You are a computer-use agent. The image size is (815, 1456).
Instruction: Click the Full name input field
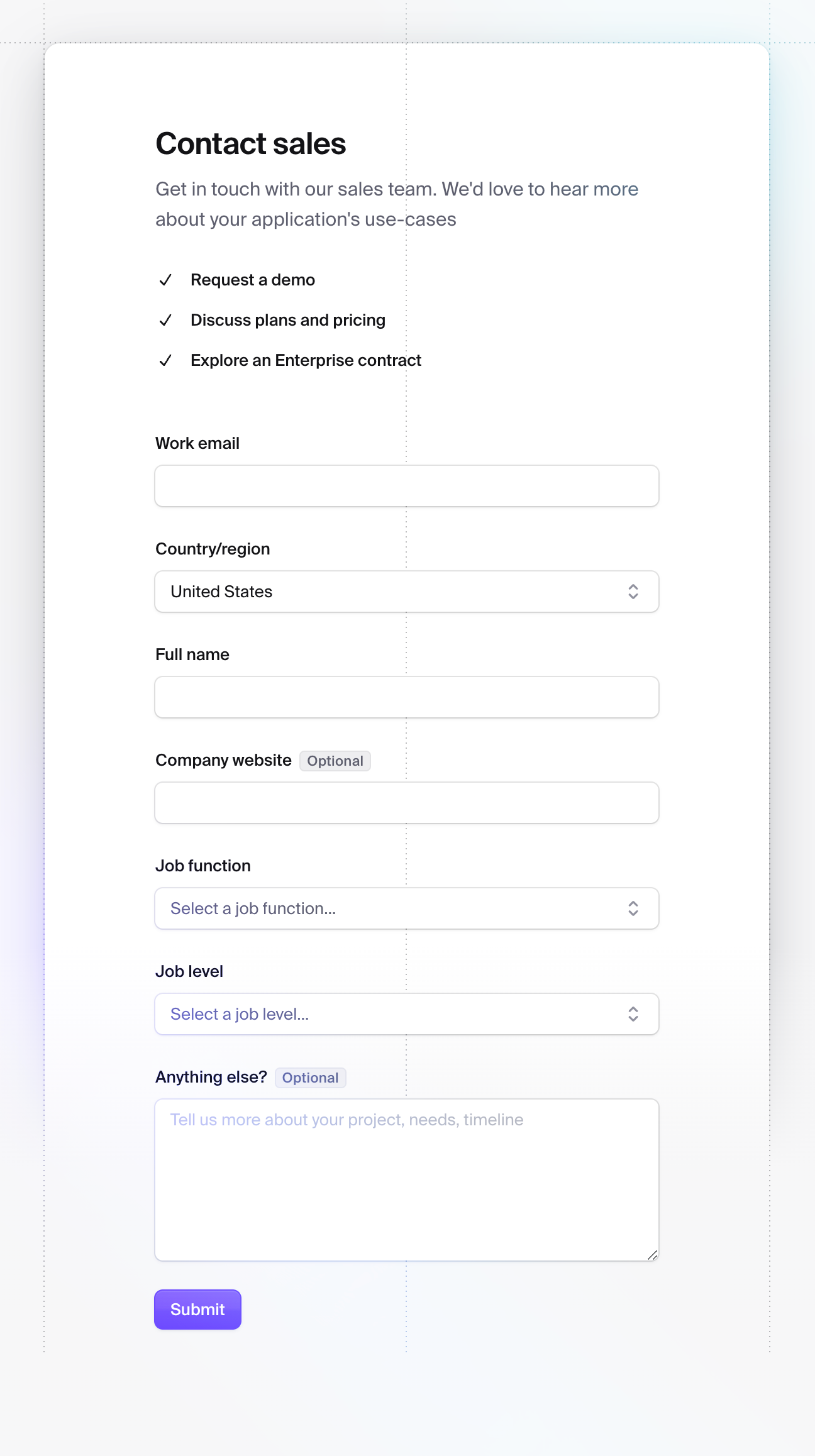[x=407, y=697]
